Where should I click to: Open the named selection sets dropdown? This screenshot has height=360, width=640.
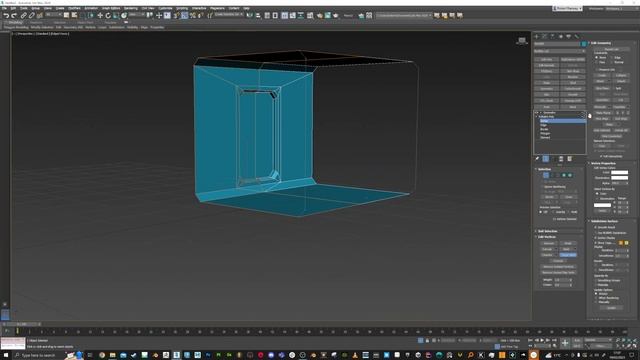(229, 15)
